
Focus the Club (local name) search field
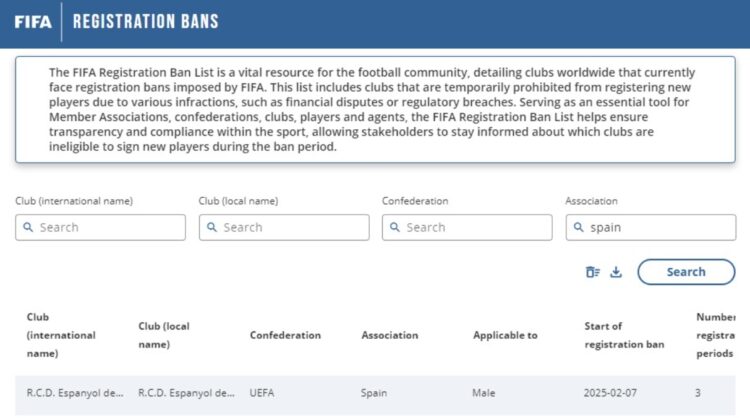(x=292, y=228)
